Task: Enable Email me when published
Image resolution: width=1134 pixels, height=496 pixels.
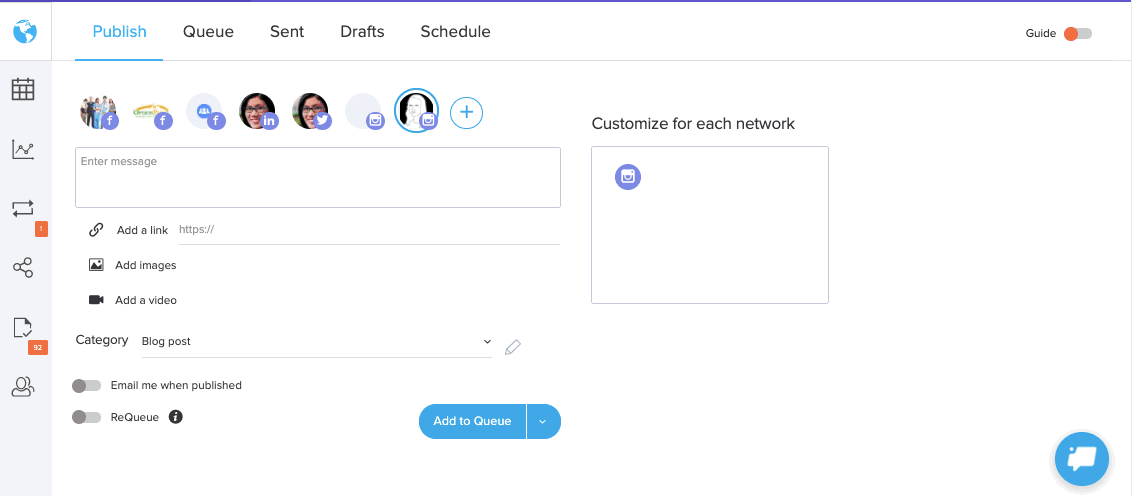Action: [x=87, y=386]
